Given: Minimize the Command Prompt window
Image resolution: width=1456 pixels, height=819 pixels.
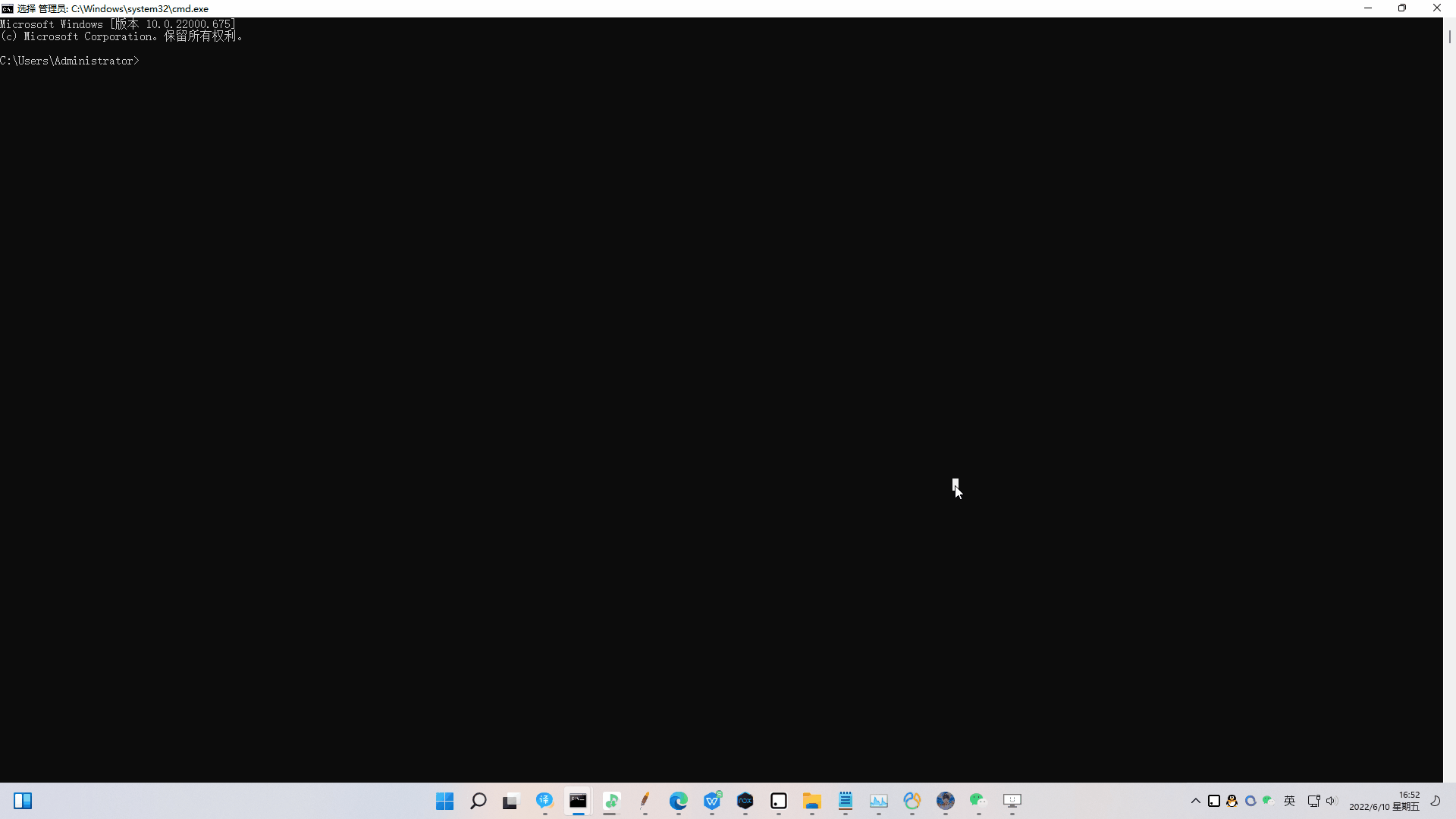Looking at the screenshot, I should (x=1368, y=8).
